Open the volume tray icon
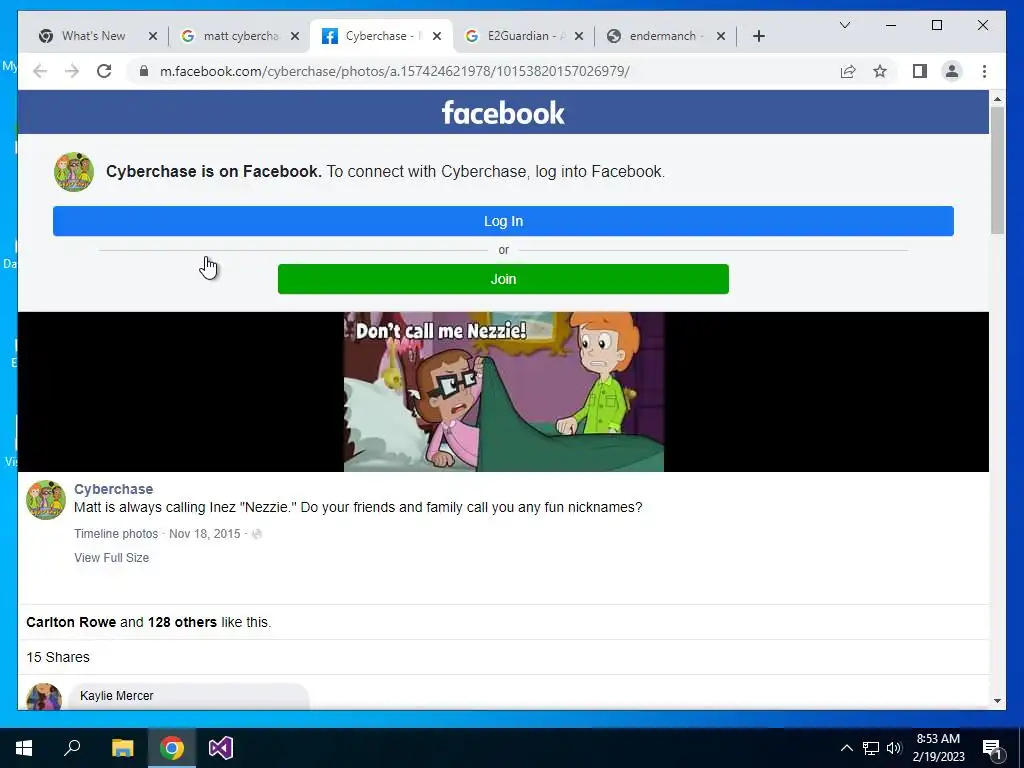 click(x=893, y=748)
